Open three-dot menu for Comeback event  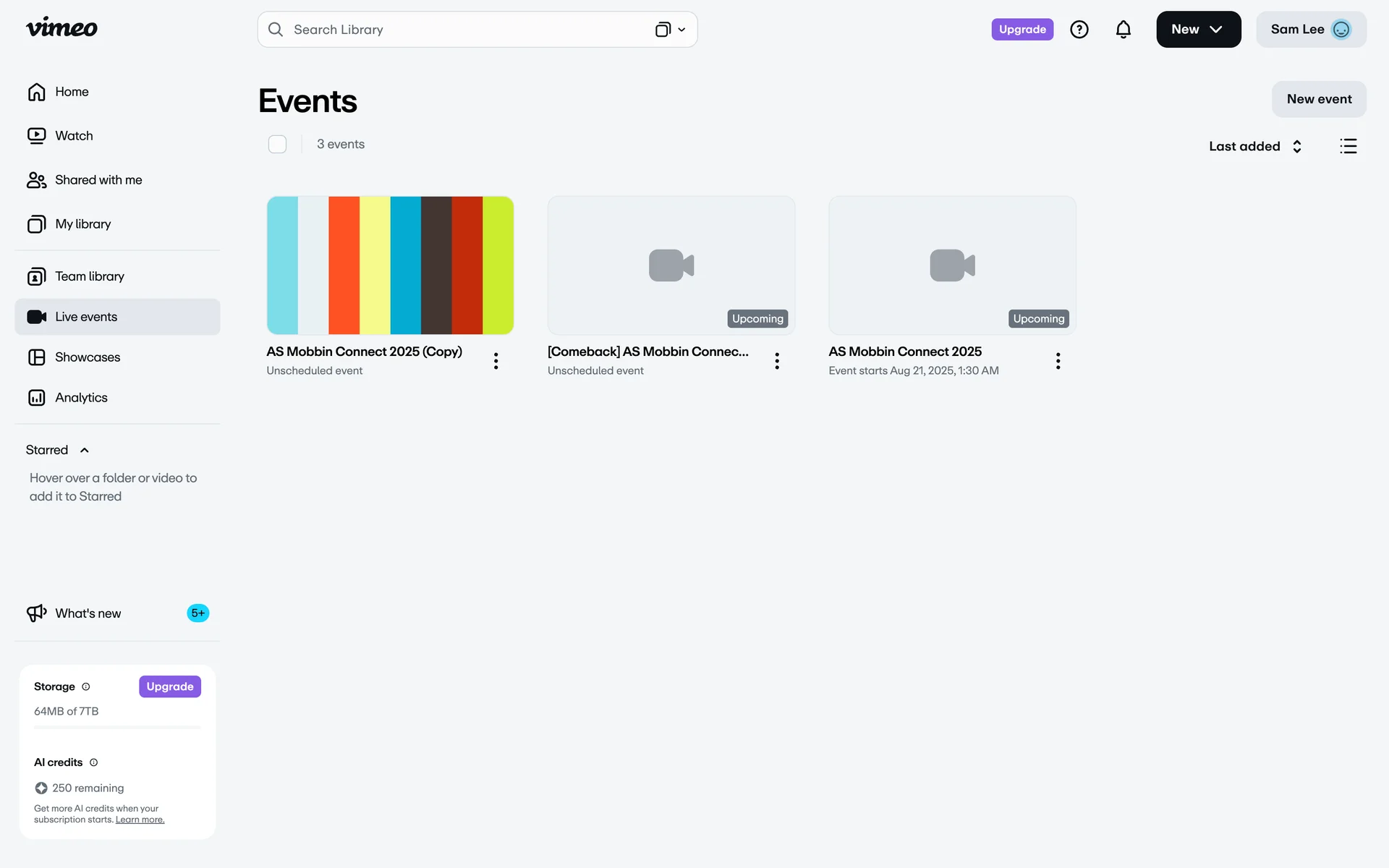point(776,361)
